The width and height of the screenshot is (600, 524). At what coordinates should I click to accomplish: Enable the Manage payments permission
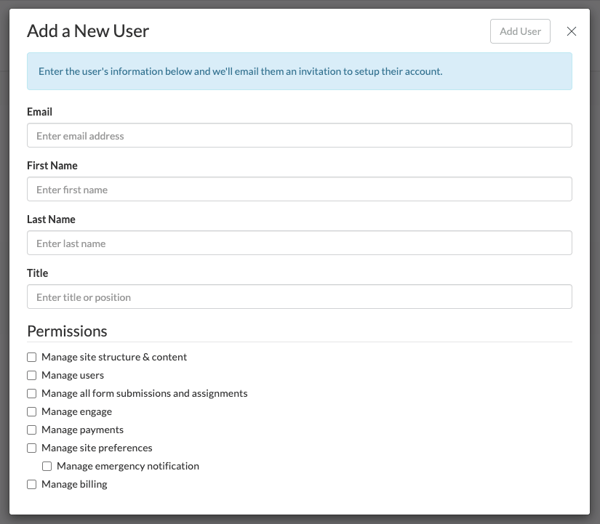32,430
